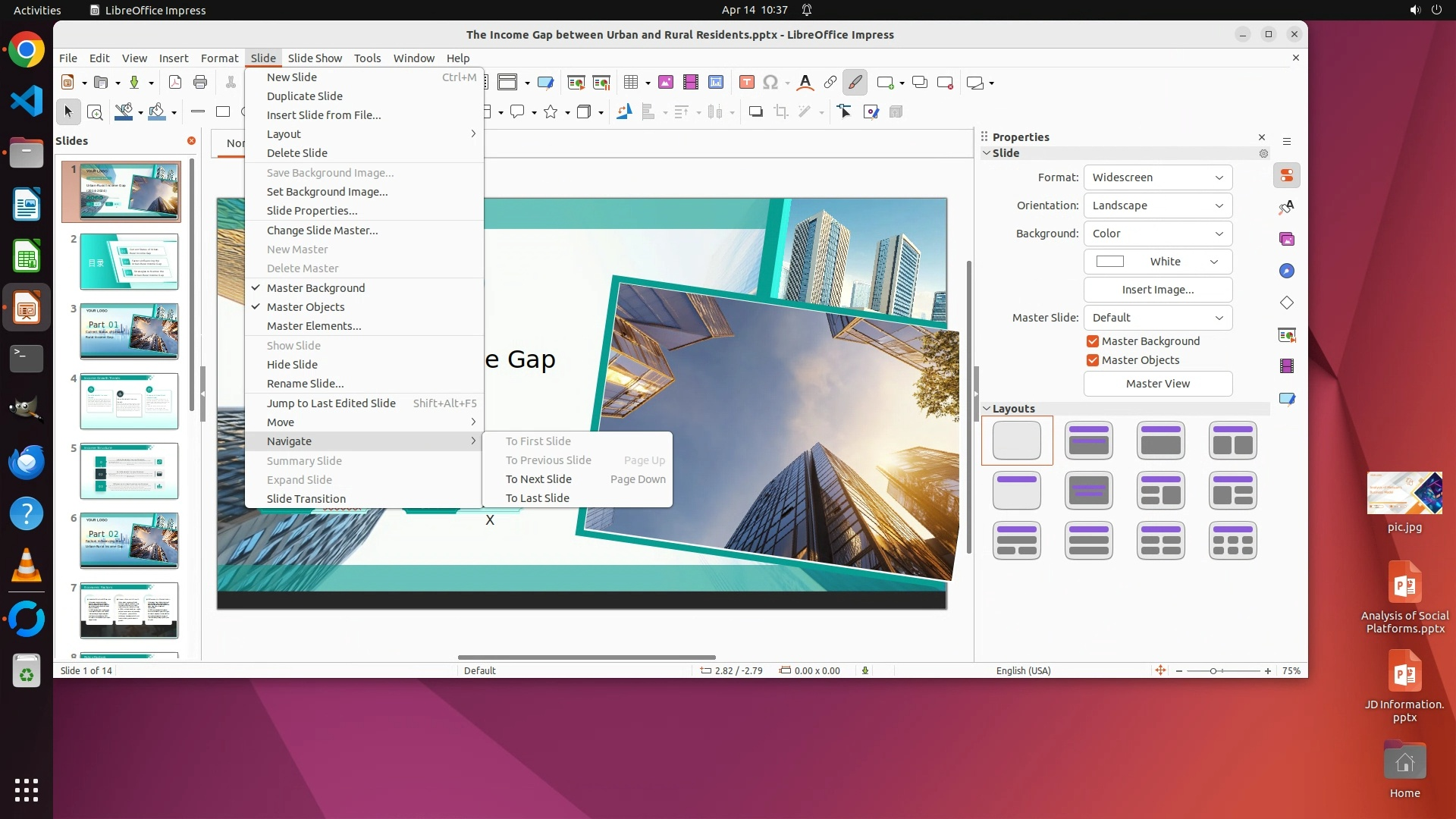Choose To Next Slide in submenu
1456x819 pixels.
[x=538, y=479]
